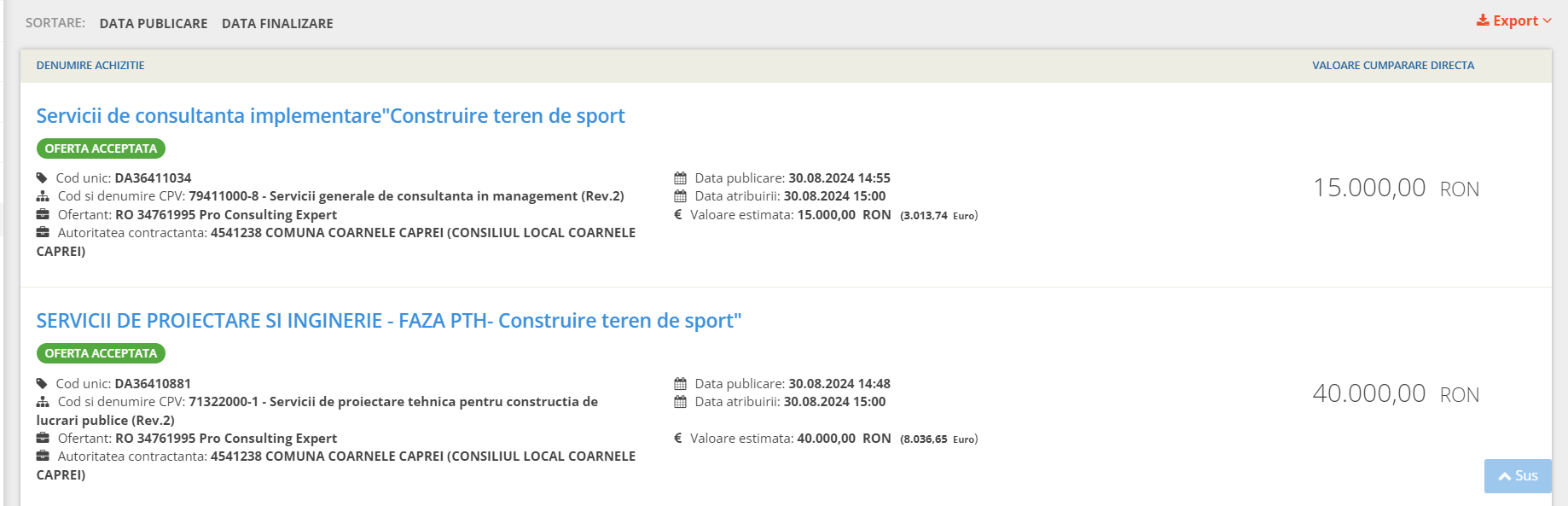1568x506 pixels.
Task: Click CPV text 71322000-1 Servicii de proiectare tehnica
Action: (x=317, y=411)
